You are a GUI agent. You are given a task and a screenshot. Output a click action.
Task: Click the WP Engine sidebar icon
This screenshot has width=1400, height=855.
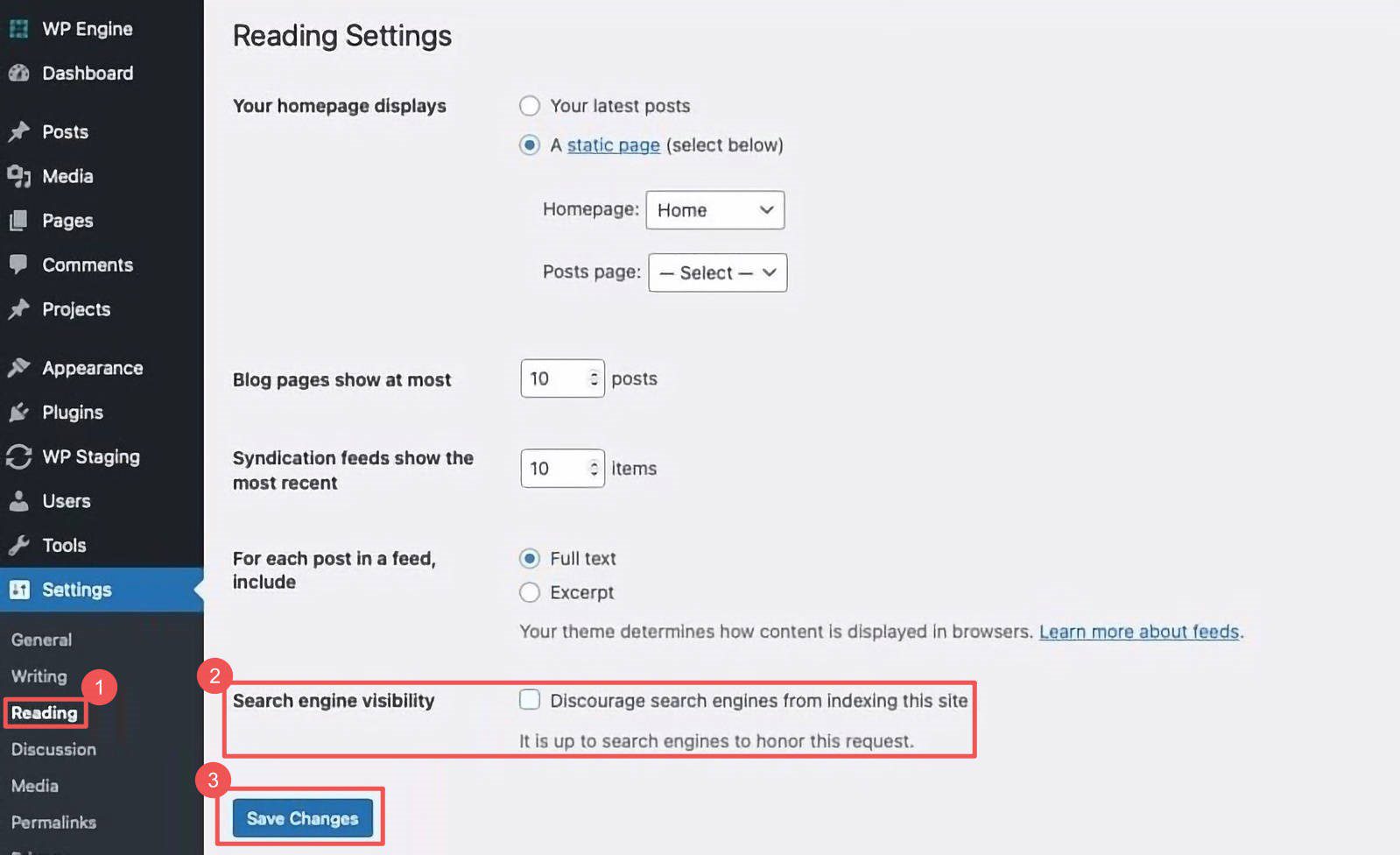(18, 28)
